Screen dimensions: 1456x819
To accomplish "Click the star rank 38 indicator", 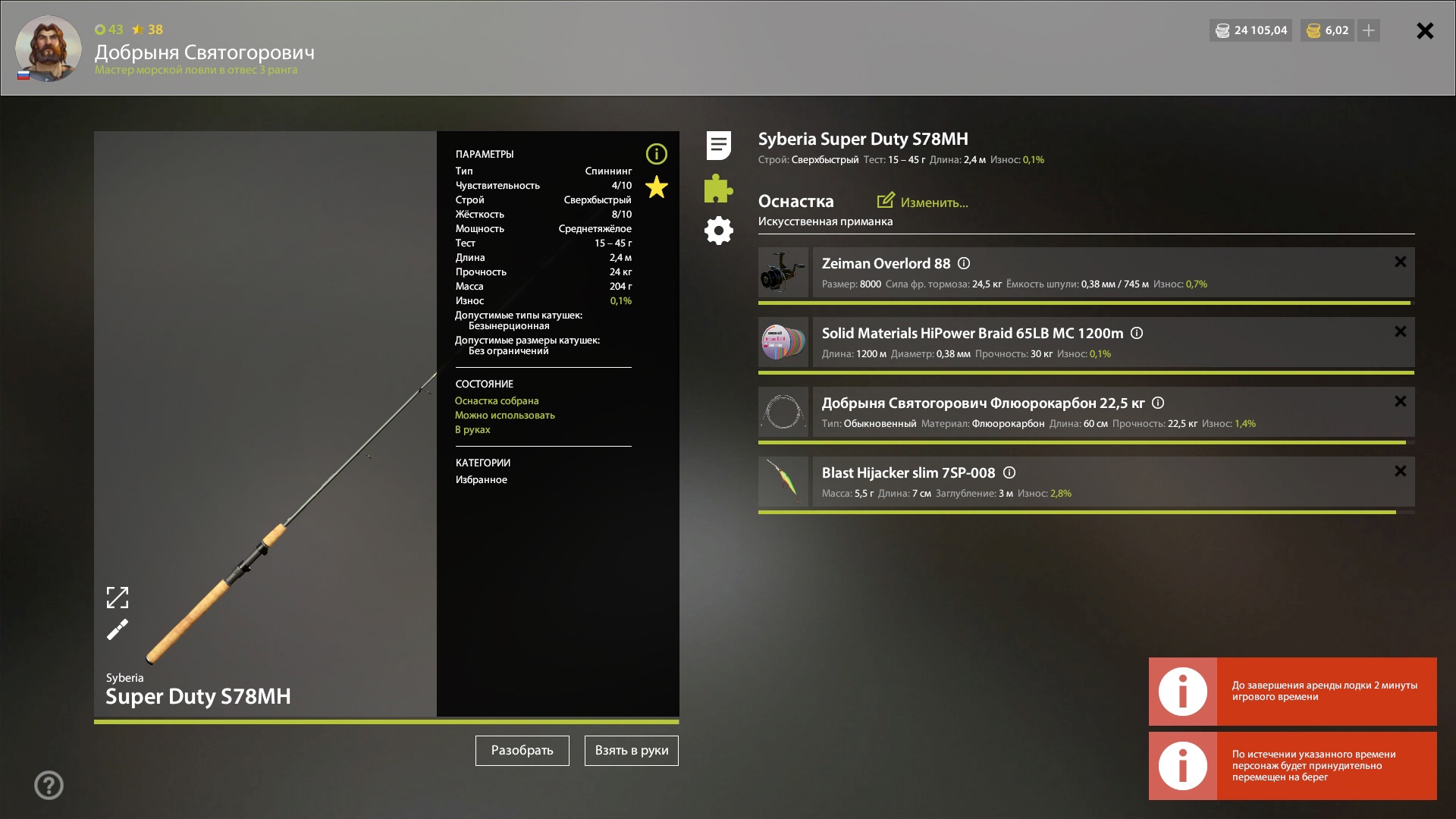I will pos(147,30).
